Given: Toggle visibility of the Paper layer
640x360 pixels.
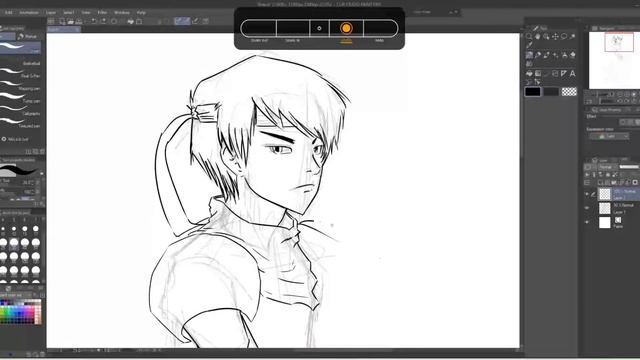Looking at the screenshot, I should coord(587,222).
